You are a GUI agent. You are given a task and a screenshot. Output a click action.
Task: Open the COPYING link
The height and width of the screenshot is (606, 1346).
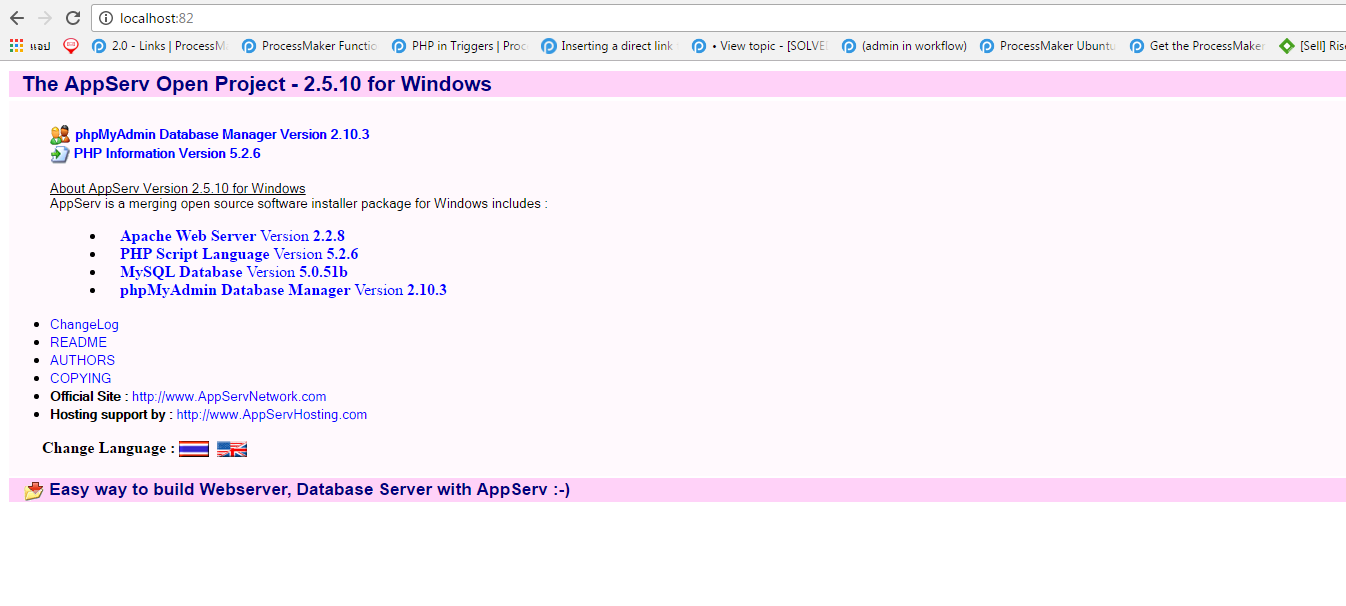(81, 378)
